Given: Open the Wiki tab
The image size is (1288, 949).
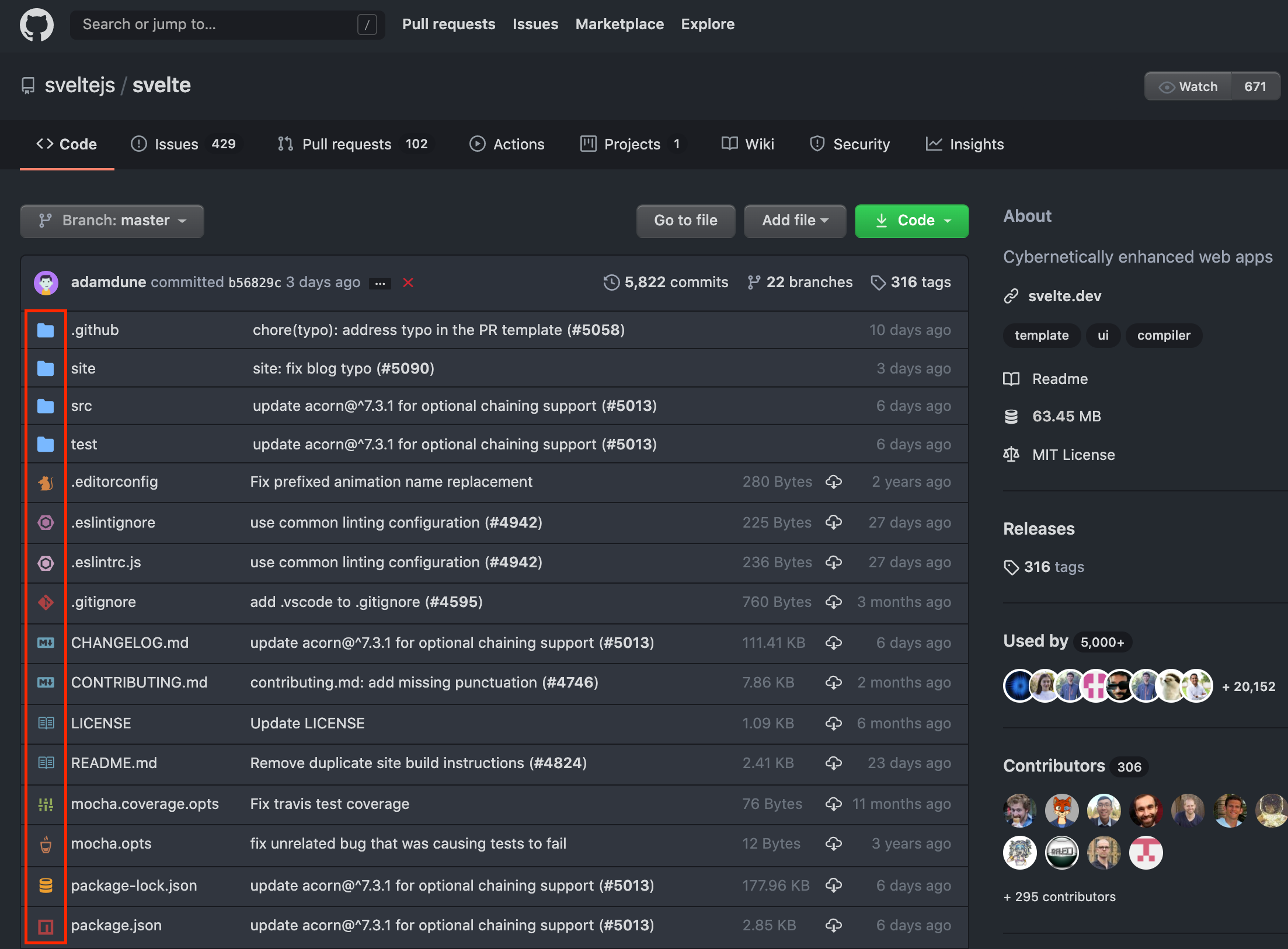Looking at the screenshot, I should (748, 144).
